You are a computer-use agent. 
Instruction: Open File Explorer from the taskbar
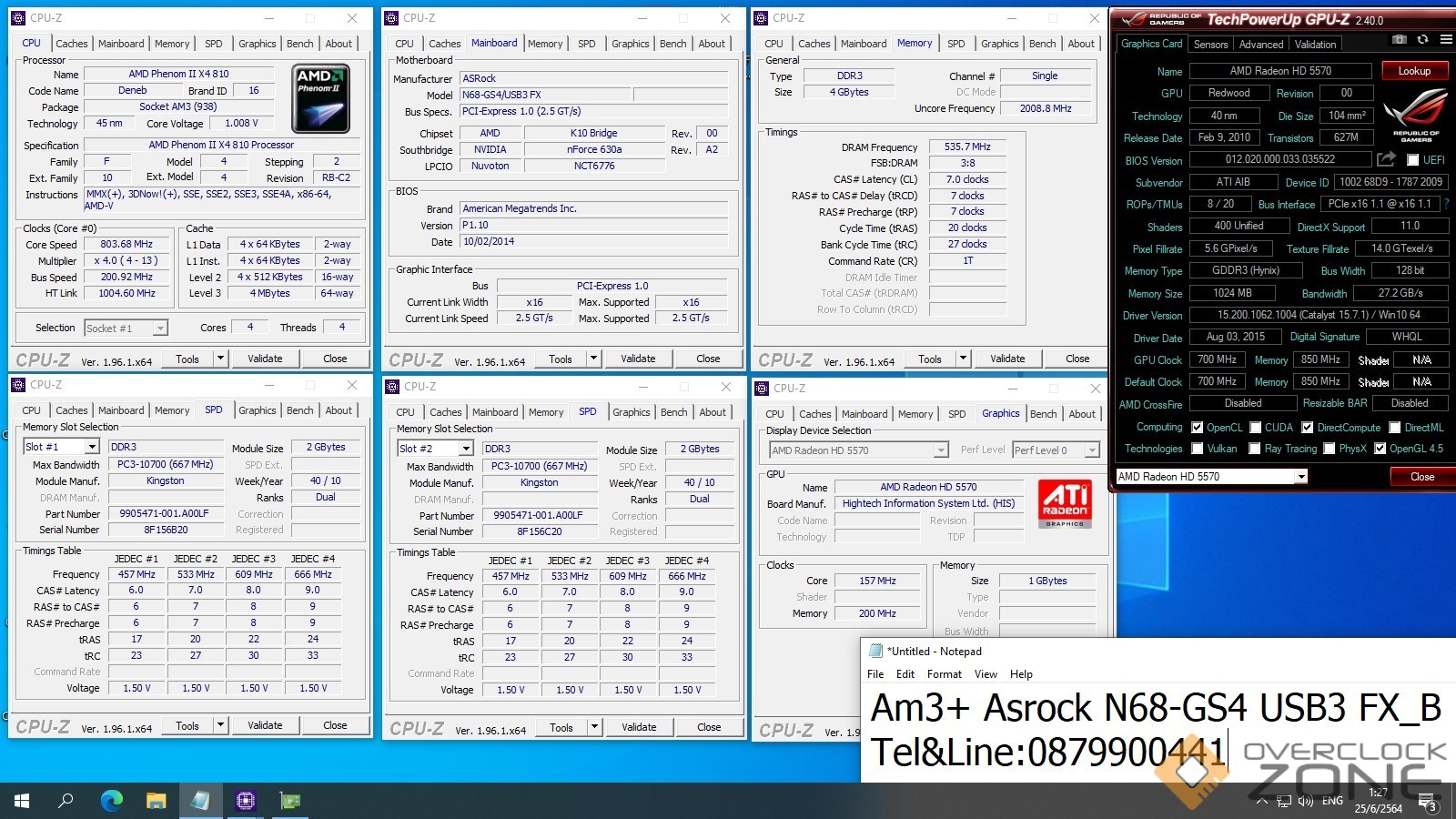coord(156,801)
